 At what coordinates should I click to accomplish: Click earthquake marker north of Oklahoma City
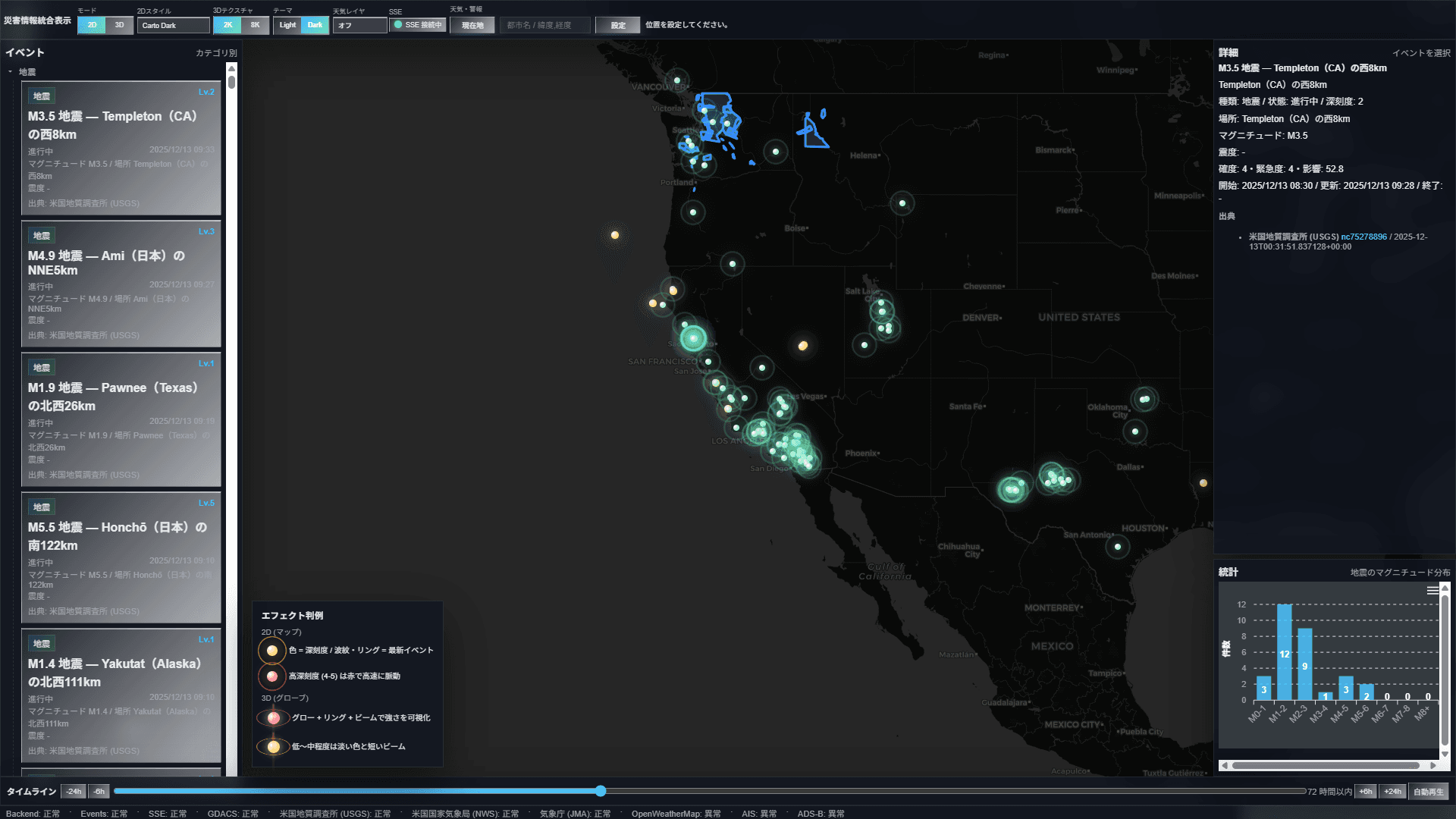click(1144, 399)
